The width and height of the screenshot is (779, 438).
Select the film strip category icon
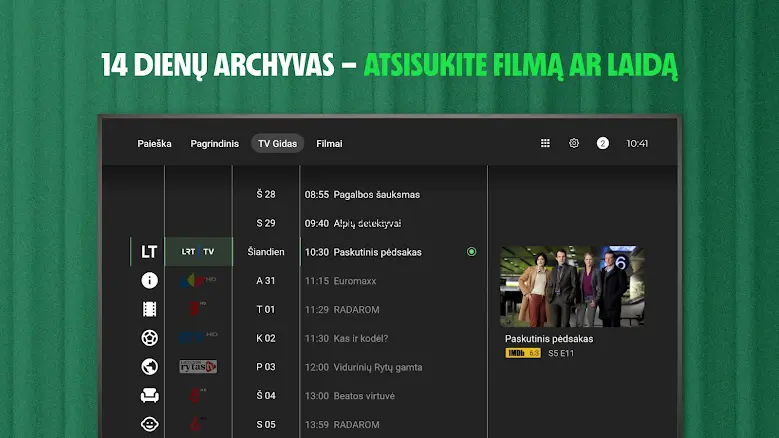150,309
